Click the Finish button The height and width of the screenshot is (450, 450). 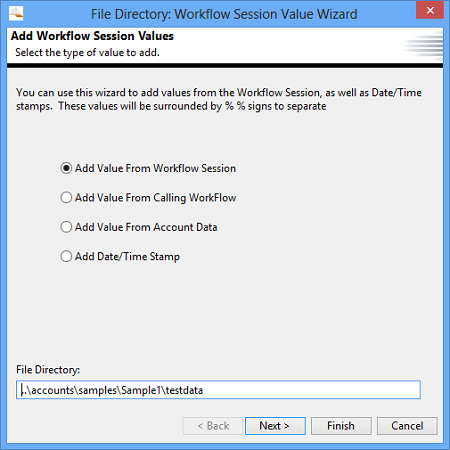pos(341,426)
